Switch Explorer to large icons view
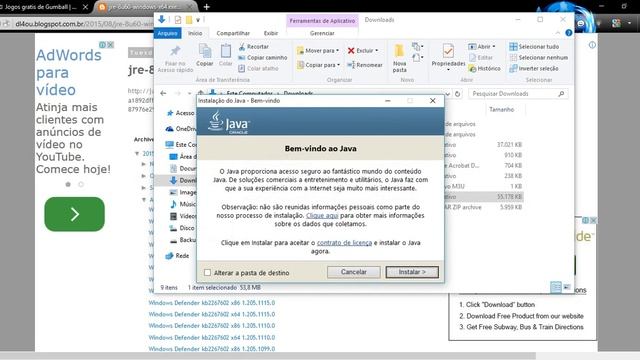The height and width of the screenshot is (360, 640). [567, 287]
